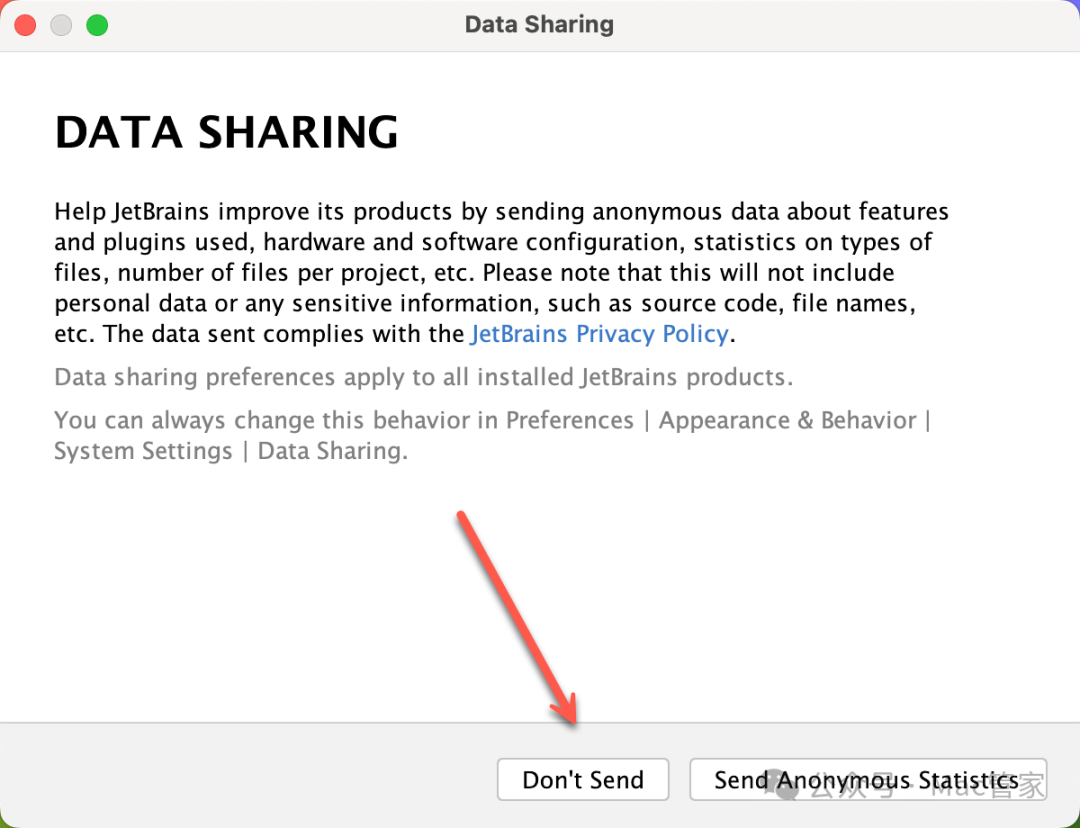The image size is (1080, 828).
Task: Click the Don't Send button
Action: pos(583,779)
